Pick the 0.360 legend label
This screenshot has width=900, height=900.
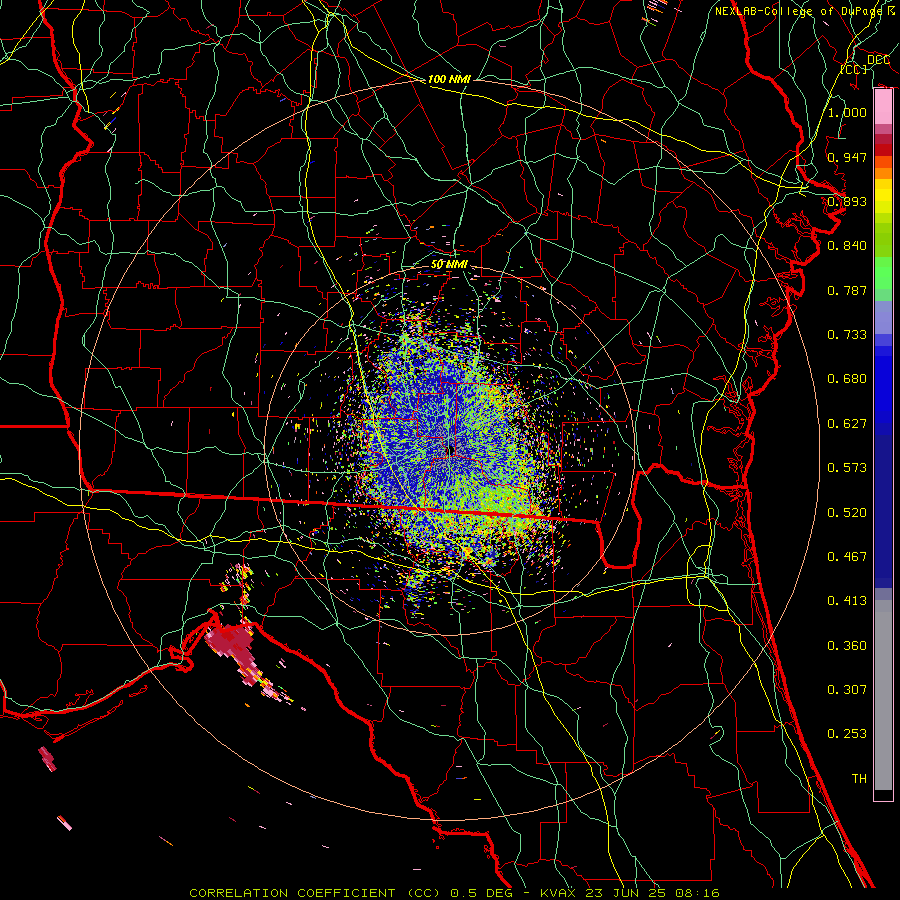point(847,646)
